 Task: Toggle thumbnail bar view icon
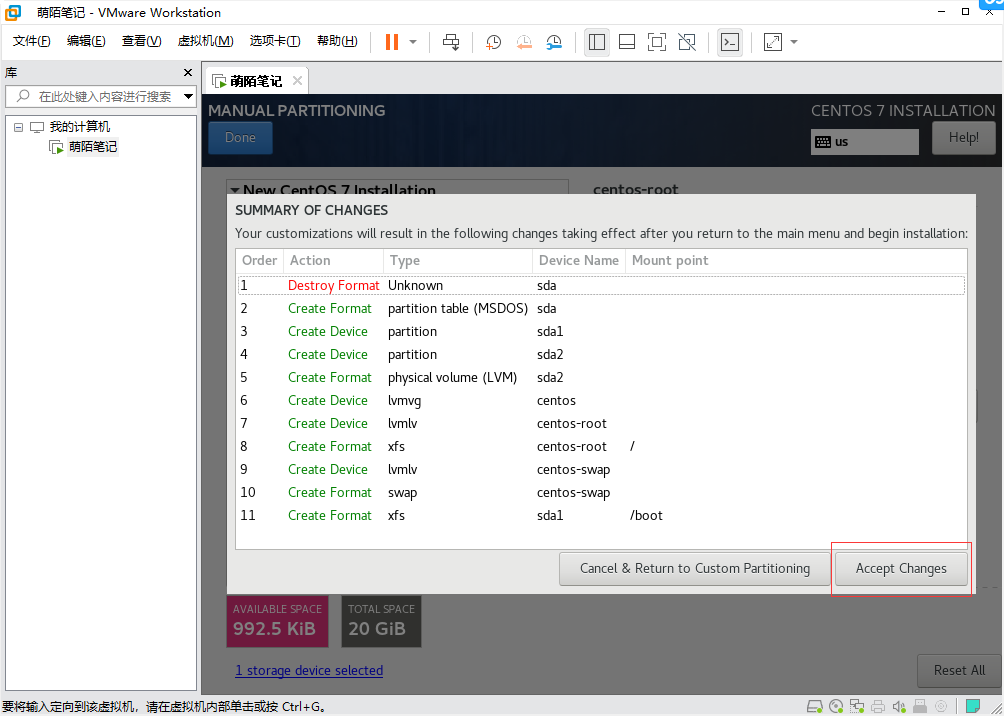click(627, 42)
